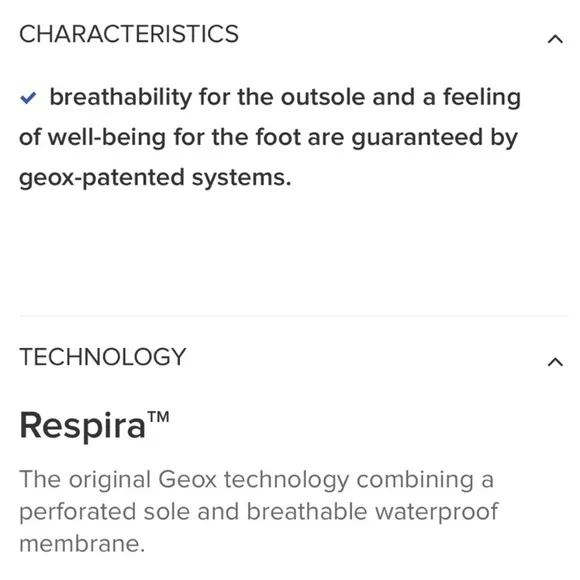Screen dimensions: 580x580
Task: Click the blue checkmark icon
Action: 28,98
